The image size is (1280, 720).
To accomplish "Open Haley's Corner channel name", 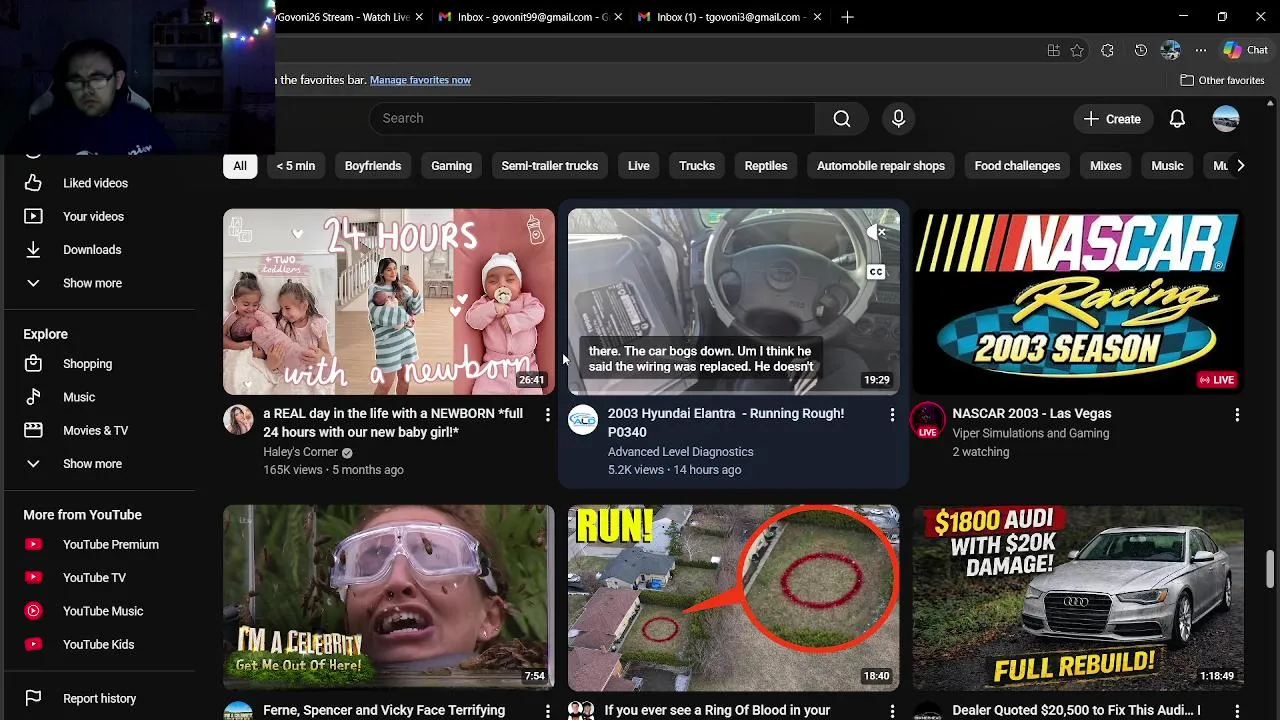I will pos(300,452).
